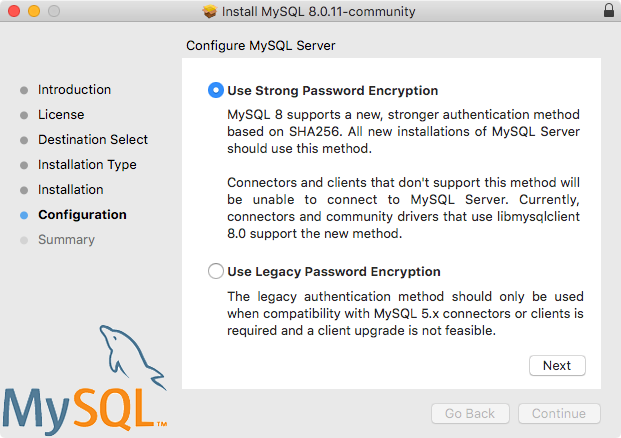Click the Go Back button

[470, 414]
